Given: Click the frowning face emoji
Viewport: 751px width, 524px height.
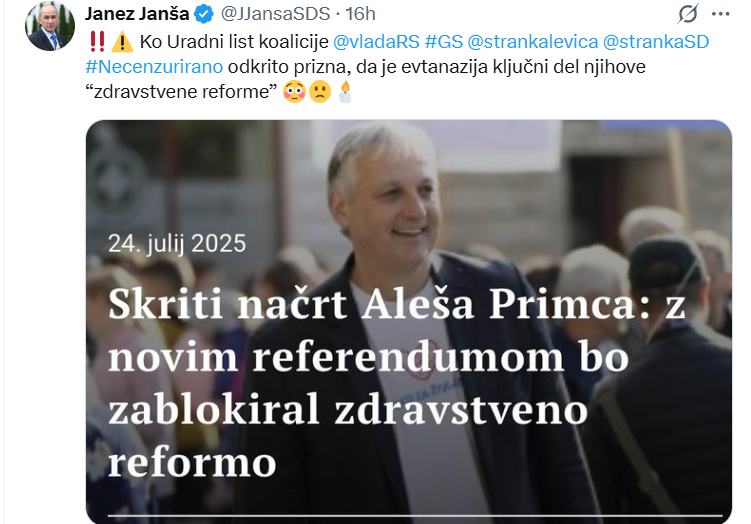Looking at the screenshot, I should 319,91.
